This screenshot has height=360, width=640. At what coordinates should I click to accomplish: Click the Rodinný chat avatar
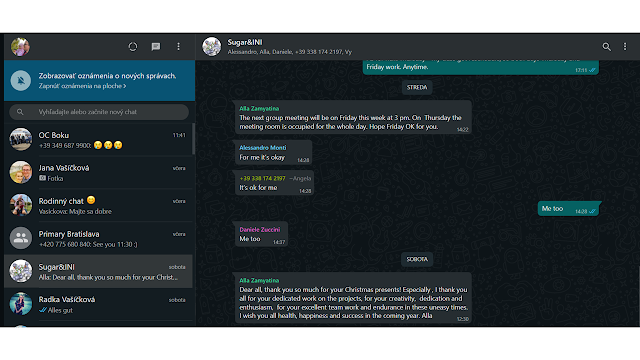coord(20,205)
